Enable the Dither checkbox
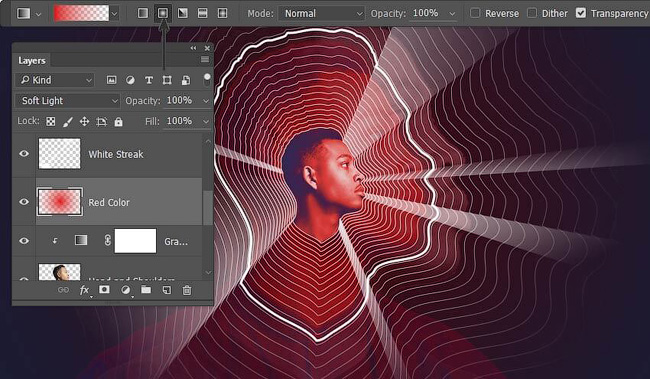650x379 pixels. pos(532,13)
